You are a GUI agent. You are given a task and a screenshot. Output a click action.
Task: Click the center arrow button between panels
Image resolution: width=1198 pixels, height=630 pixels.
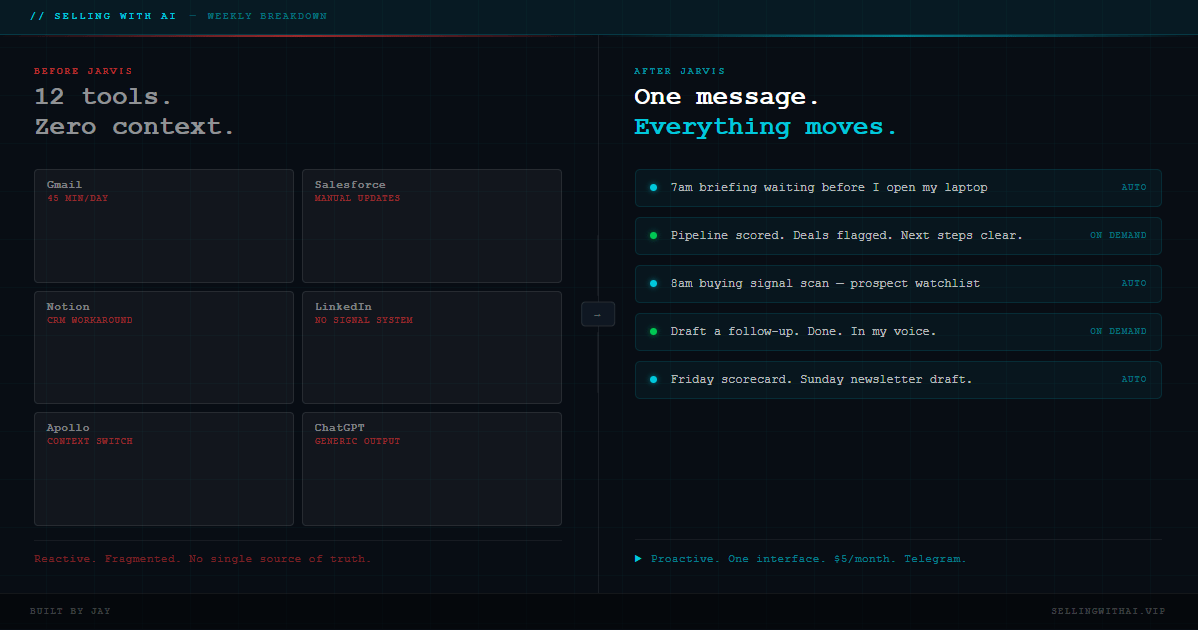(597, 314)
